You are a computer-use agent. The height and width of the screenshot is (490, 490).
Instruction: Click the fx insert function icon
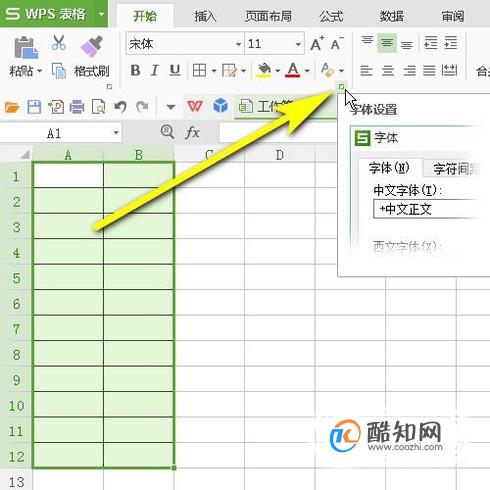pyautogui.click(x=192, y=132)
